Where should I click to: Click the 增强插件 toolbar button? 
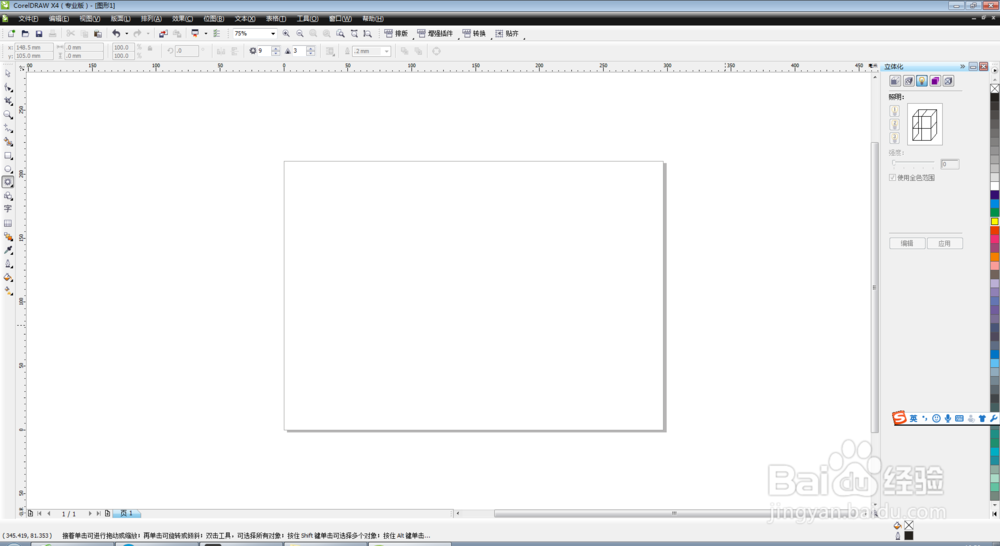point(435,33)
